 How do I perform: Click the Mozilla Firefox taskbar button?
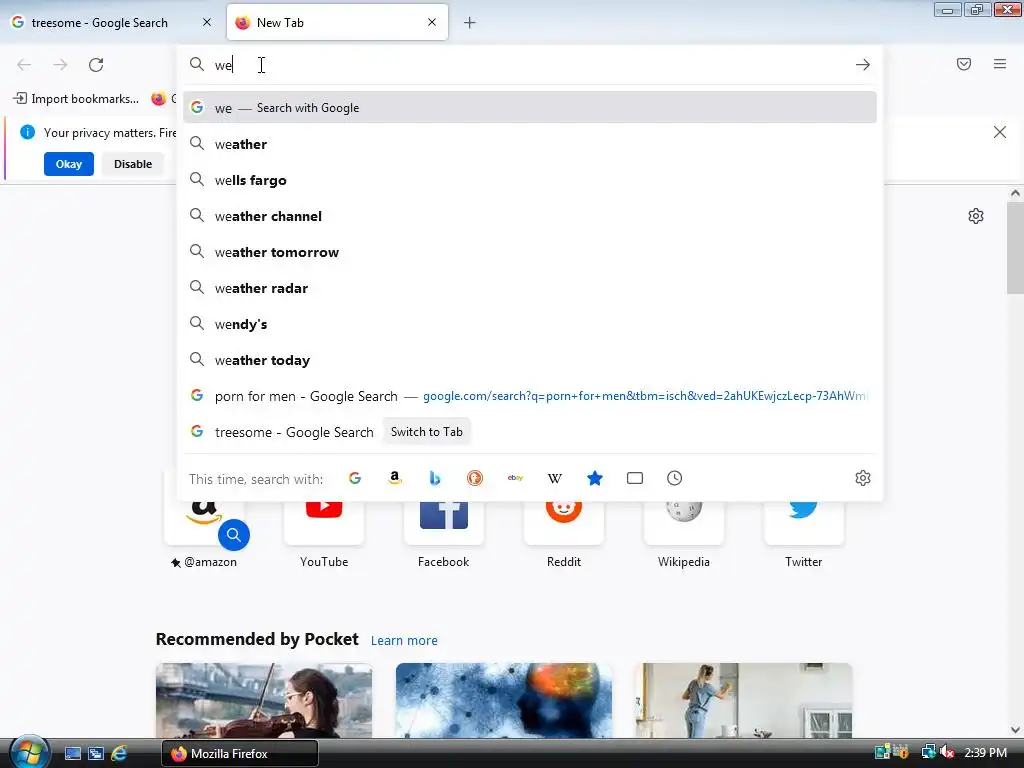(240, 754)
